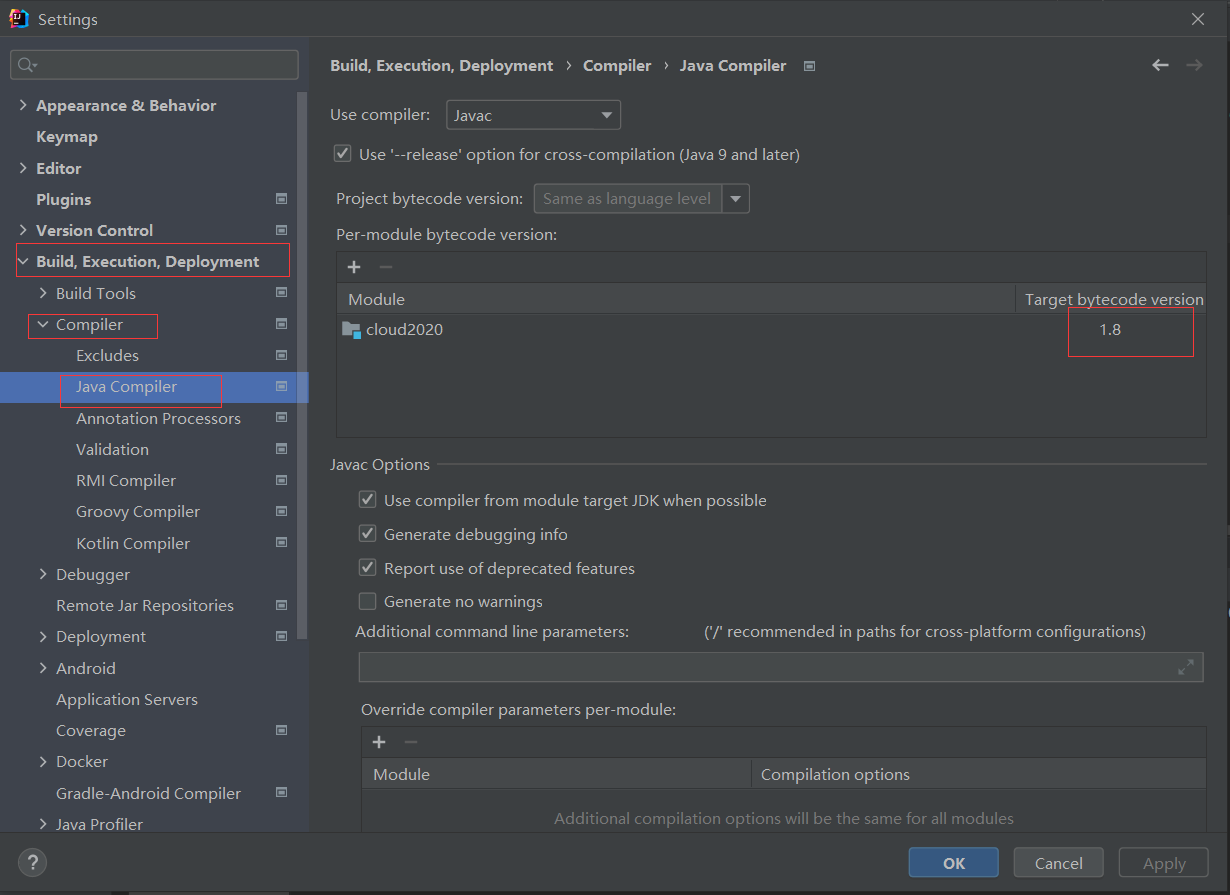Click the minus icon in the bytecode table toolbar

click(x=386, y=267)
